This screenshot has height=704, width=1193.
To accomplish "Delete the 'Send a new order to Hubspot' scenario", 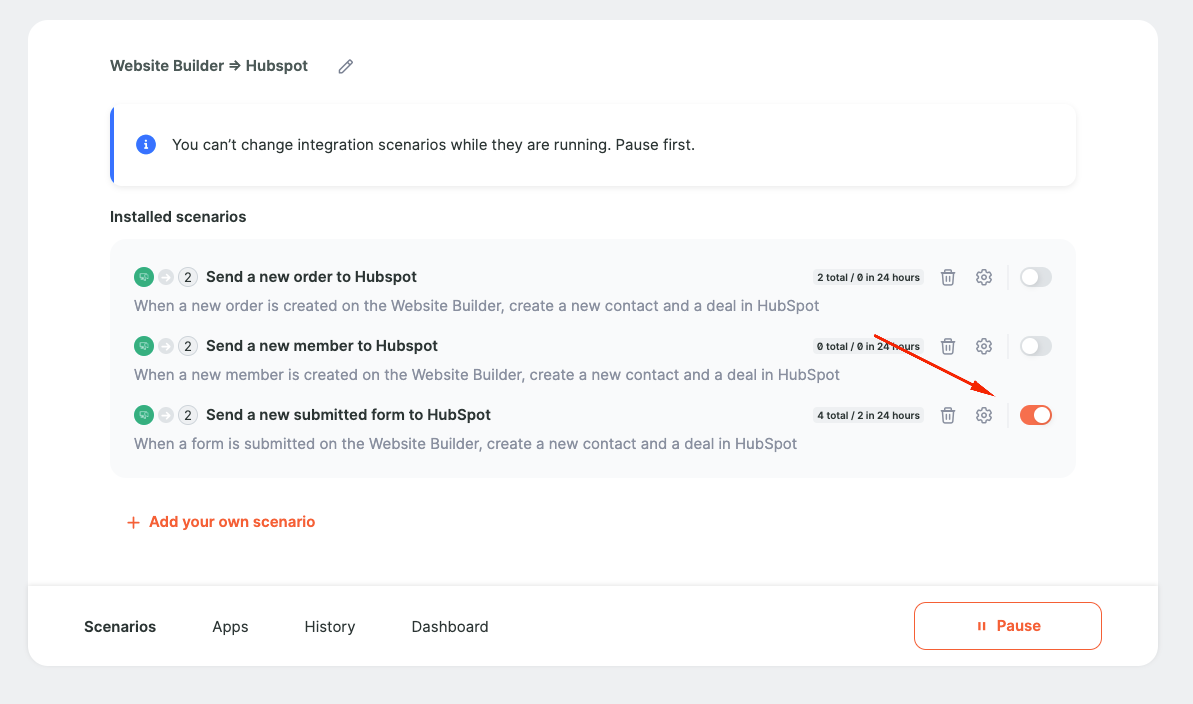I will click(x=948, y=277).
